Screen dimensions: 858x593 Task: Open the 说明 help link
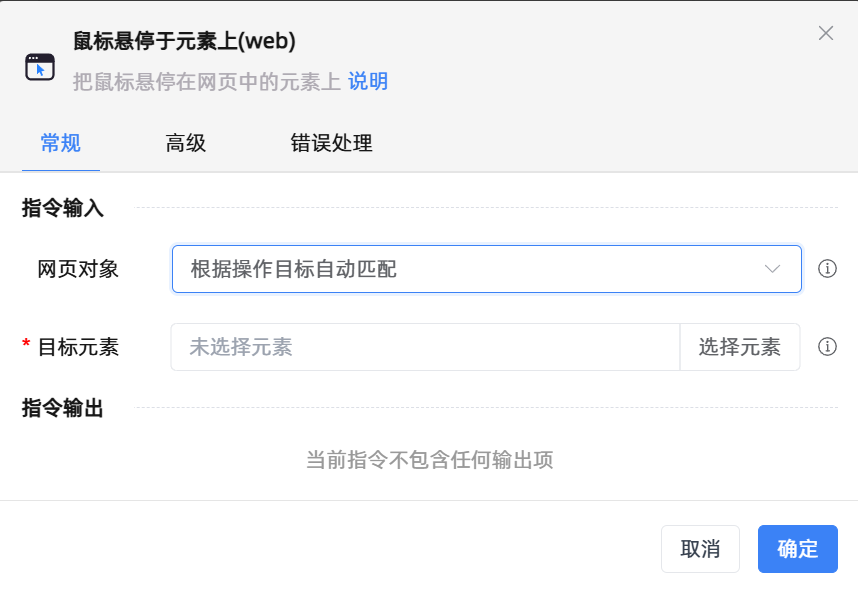[368, 82]
